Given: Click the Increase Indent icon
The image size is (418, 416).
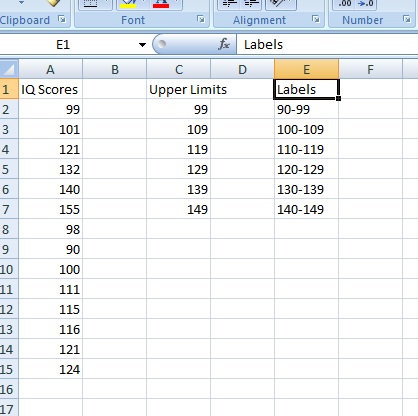Looking at the screenshot, I should click(252, 4).
